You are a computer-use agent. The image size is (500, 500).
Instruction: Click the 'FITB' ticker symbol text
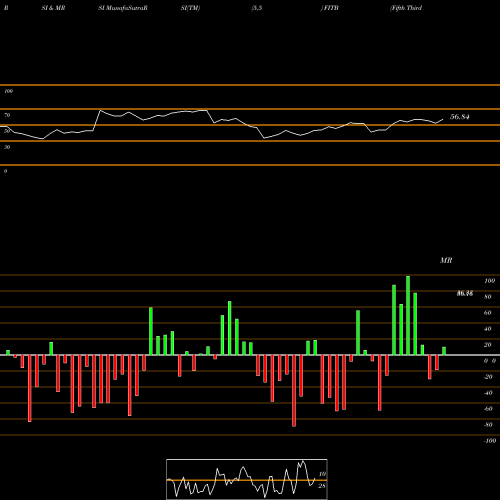pos(330,8)
